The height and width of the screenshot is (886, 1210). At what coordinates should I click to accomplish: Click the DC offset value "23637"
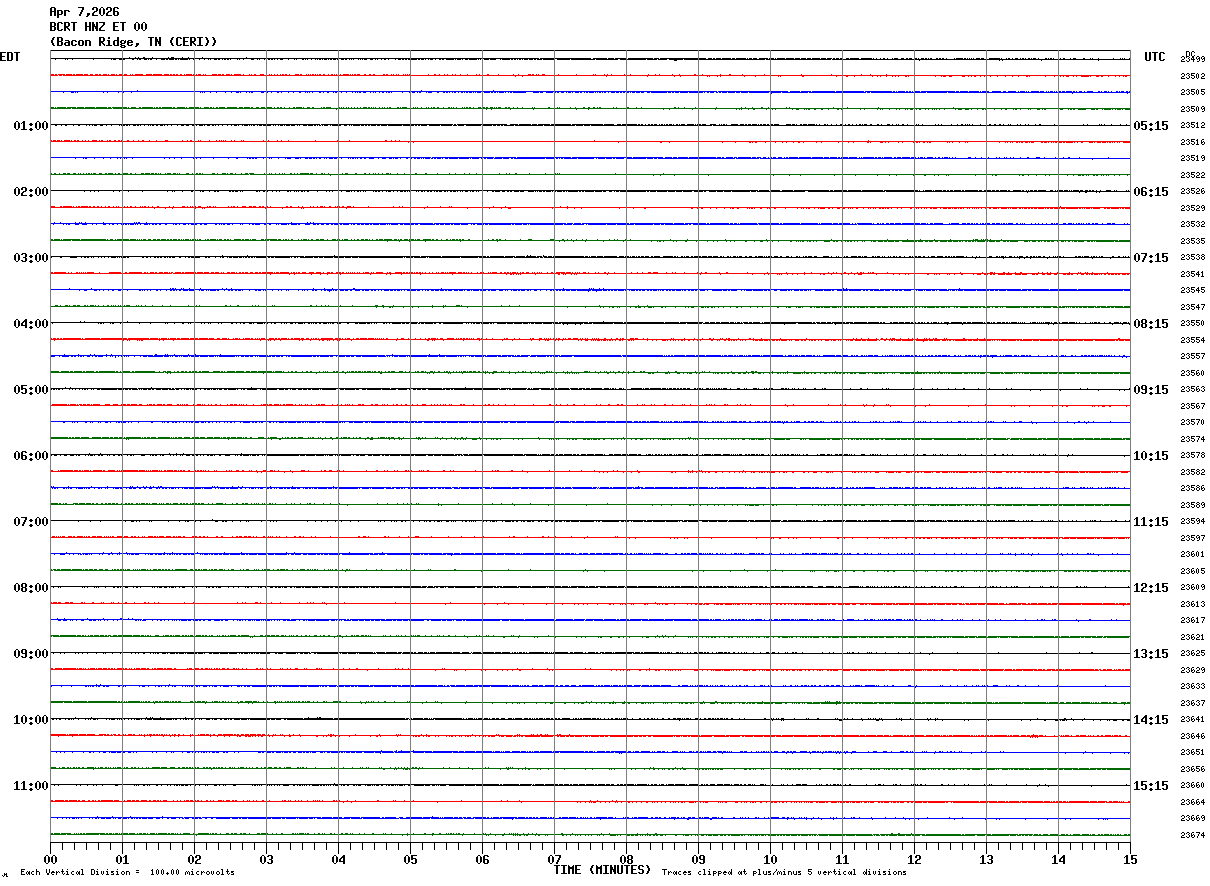(1192, 703)
